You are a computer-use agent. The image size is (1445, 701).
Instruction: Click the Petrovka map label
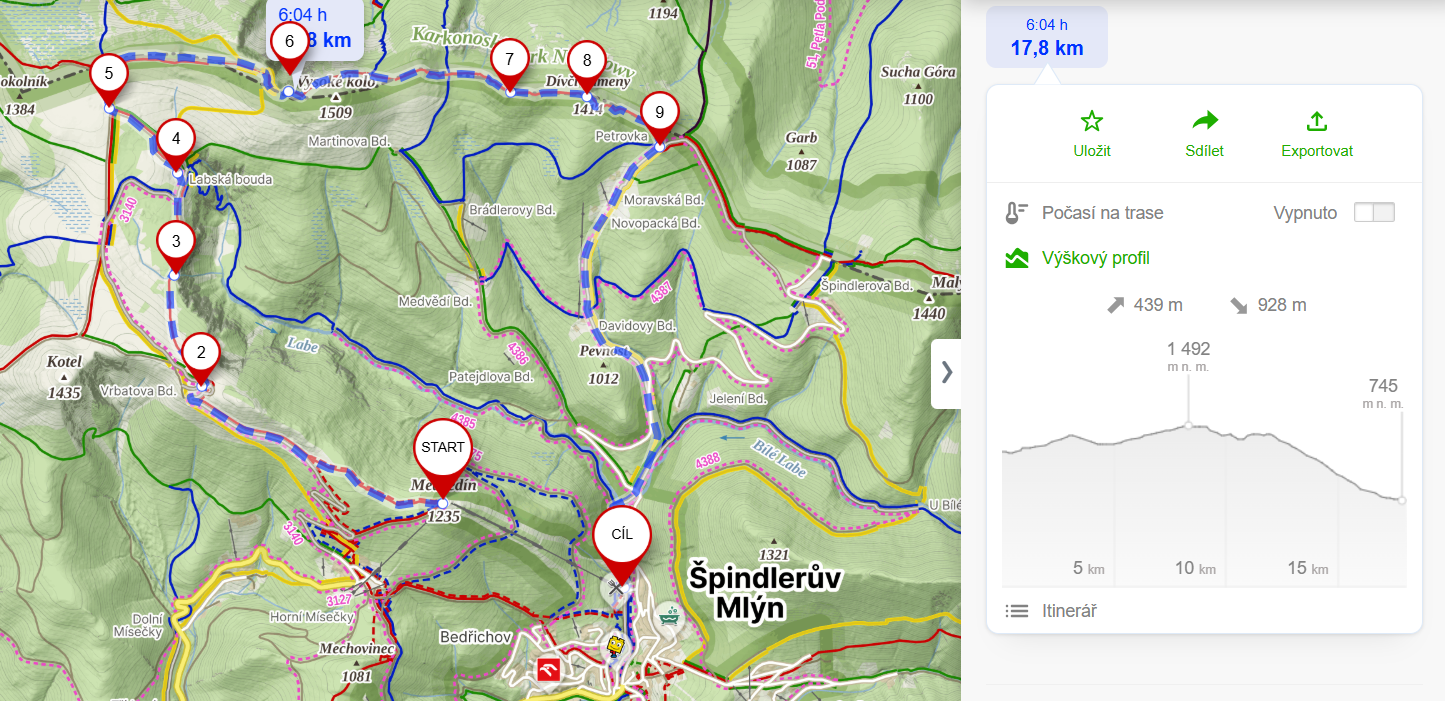click(x=621, y=135)
